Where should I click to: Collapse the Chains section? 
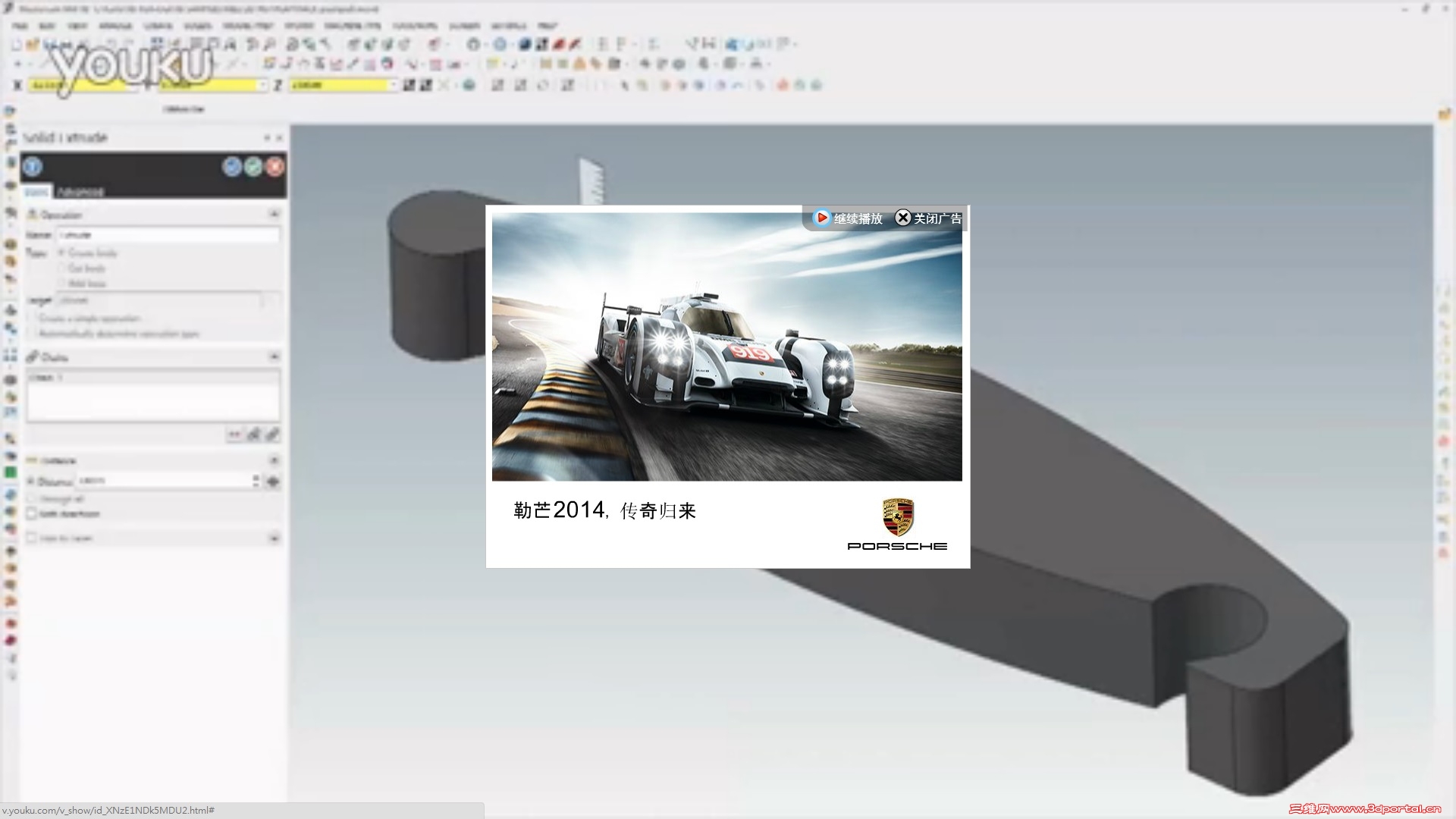pos(274,356)
